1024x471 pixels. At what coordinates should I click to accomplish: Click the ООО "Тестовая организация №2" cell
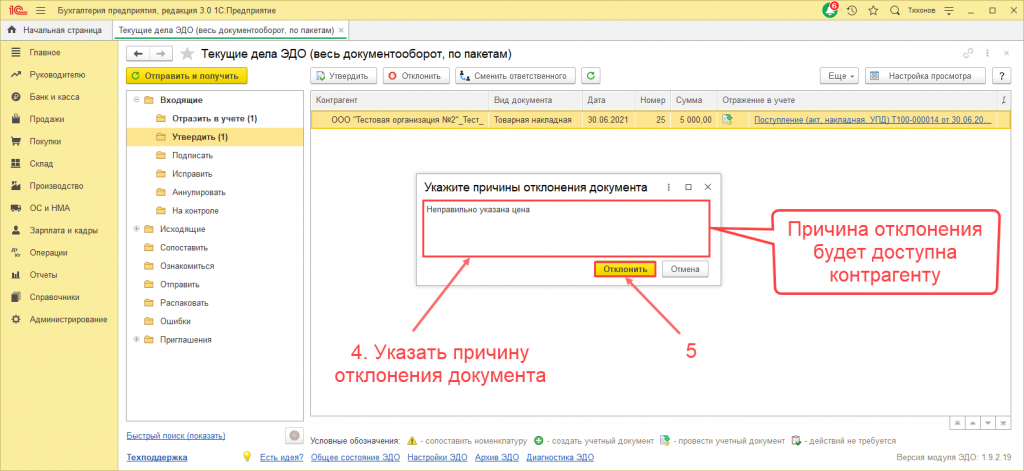[408, 120]
